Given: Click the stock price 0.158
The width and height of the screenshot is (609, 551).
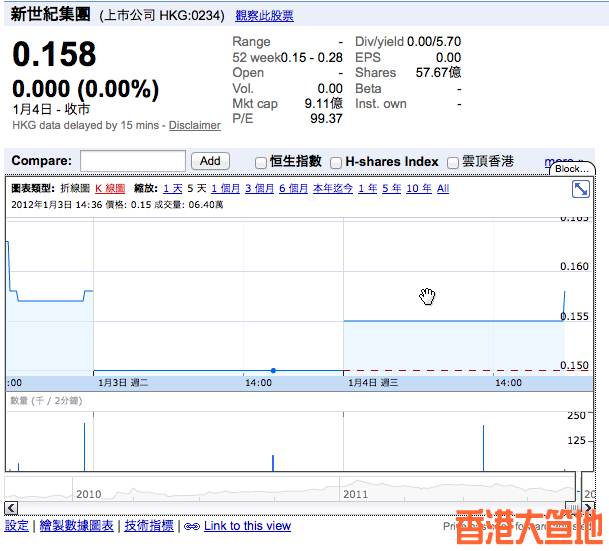Looking at the screenshot, I should tap(54, 54).
